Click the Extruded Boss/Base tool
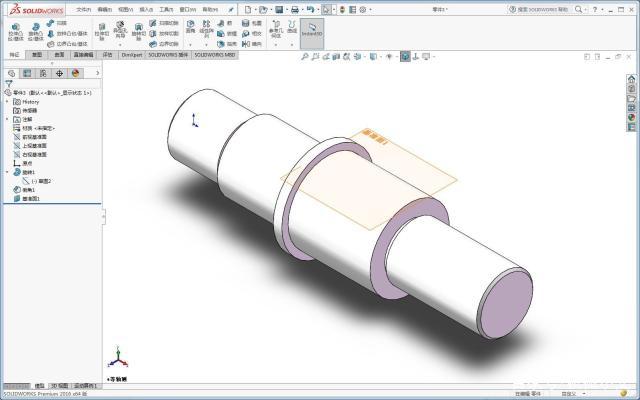The image size is (640, 400). pyautogui.click(x=16, y=32)
